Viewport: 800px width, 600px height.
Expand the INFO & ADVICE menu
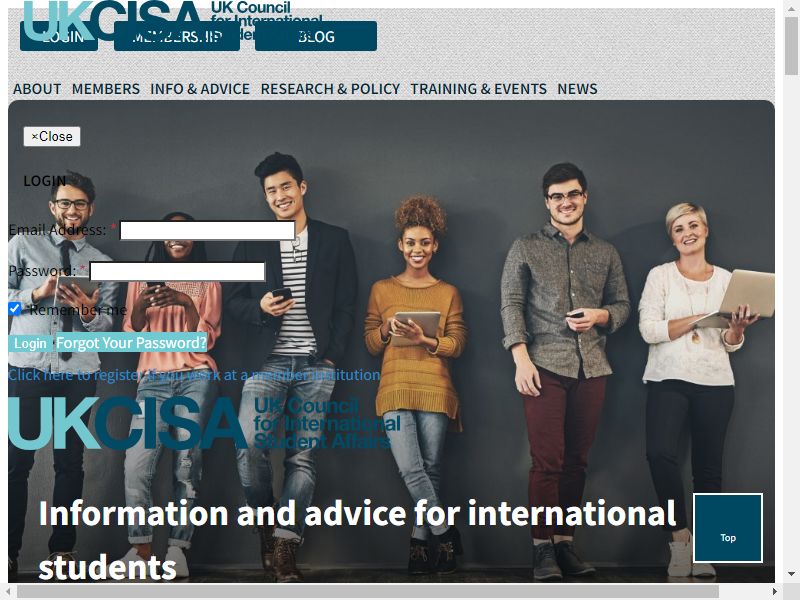click(x=200, y=89)
